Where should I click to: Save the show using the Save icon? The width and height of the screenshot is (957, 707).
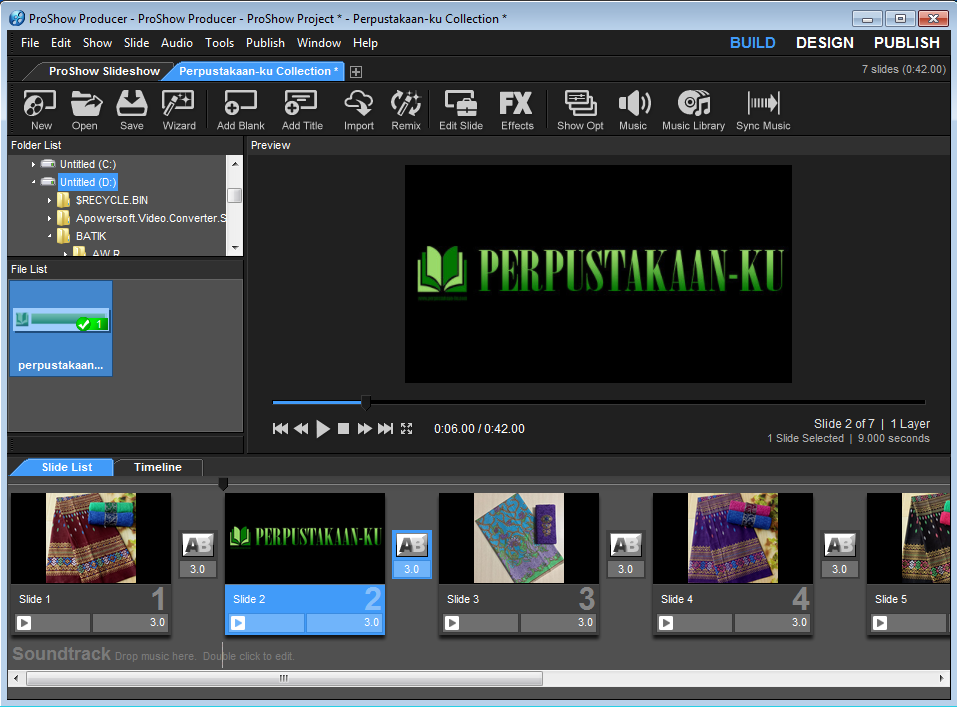tap(132, 110)
